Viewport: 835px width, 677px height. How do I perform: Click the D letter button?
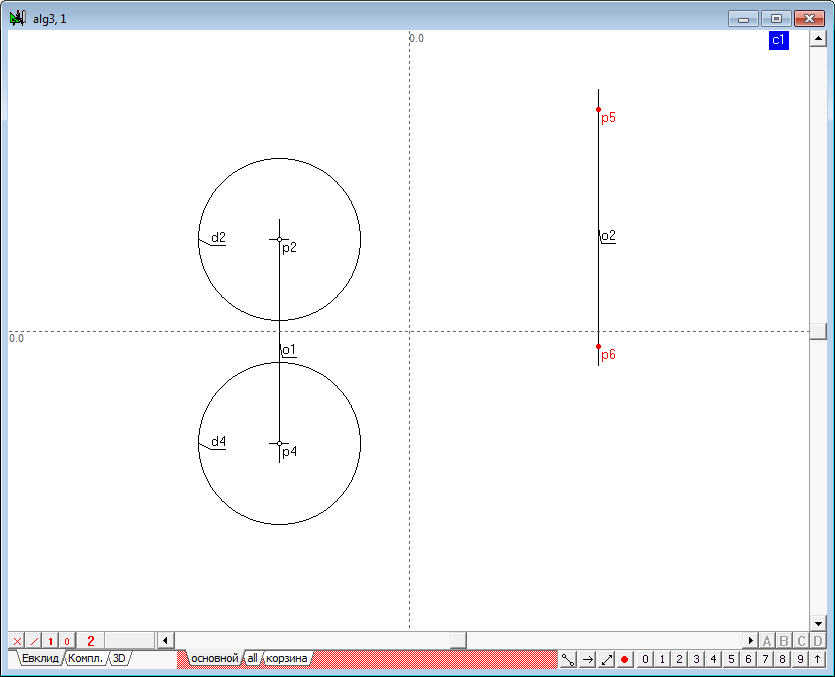tap(818, 641)
